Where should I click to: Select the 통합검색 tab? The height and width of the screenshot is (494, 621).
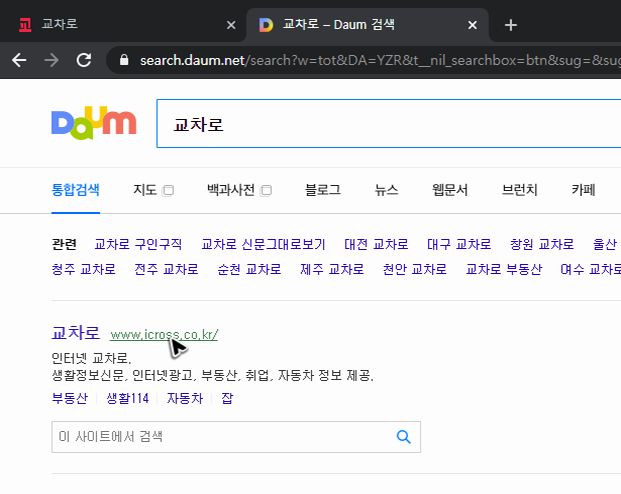[75, 190]
